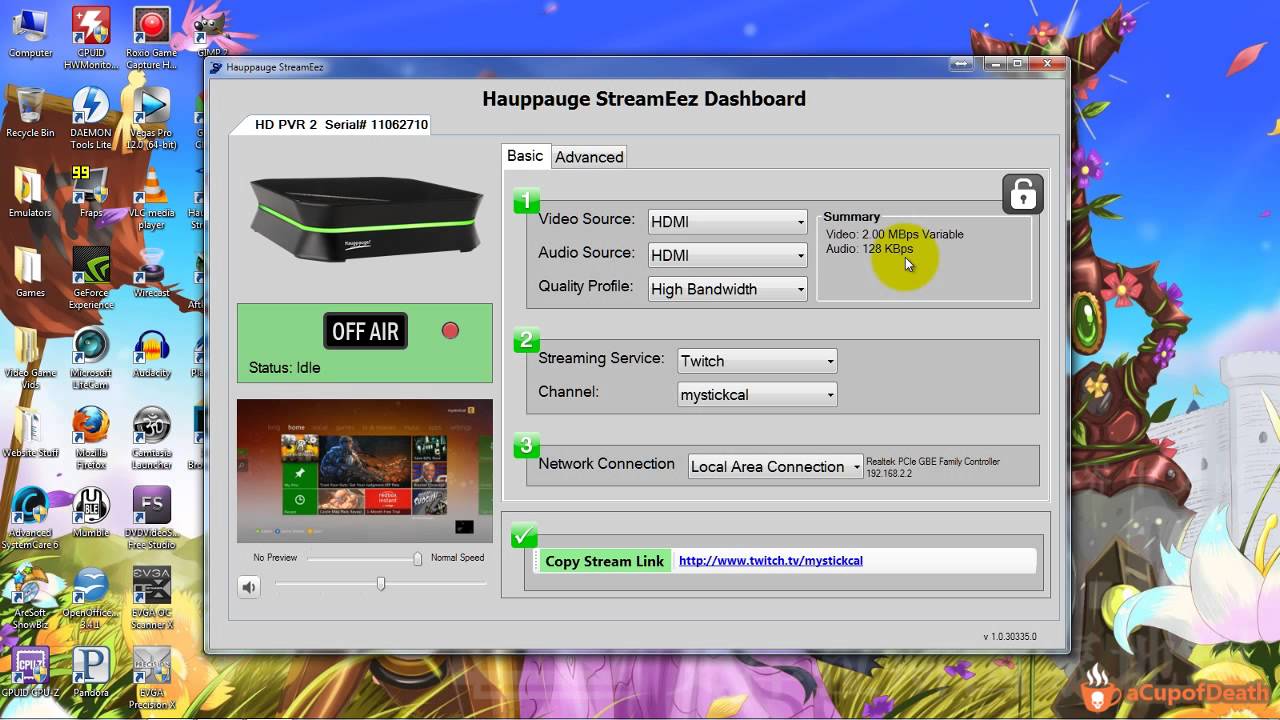The height and width of the screenshot is (720, 1280).
Task: Open EVGA OC Scanner X
Action: click(x=151, y=598)
